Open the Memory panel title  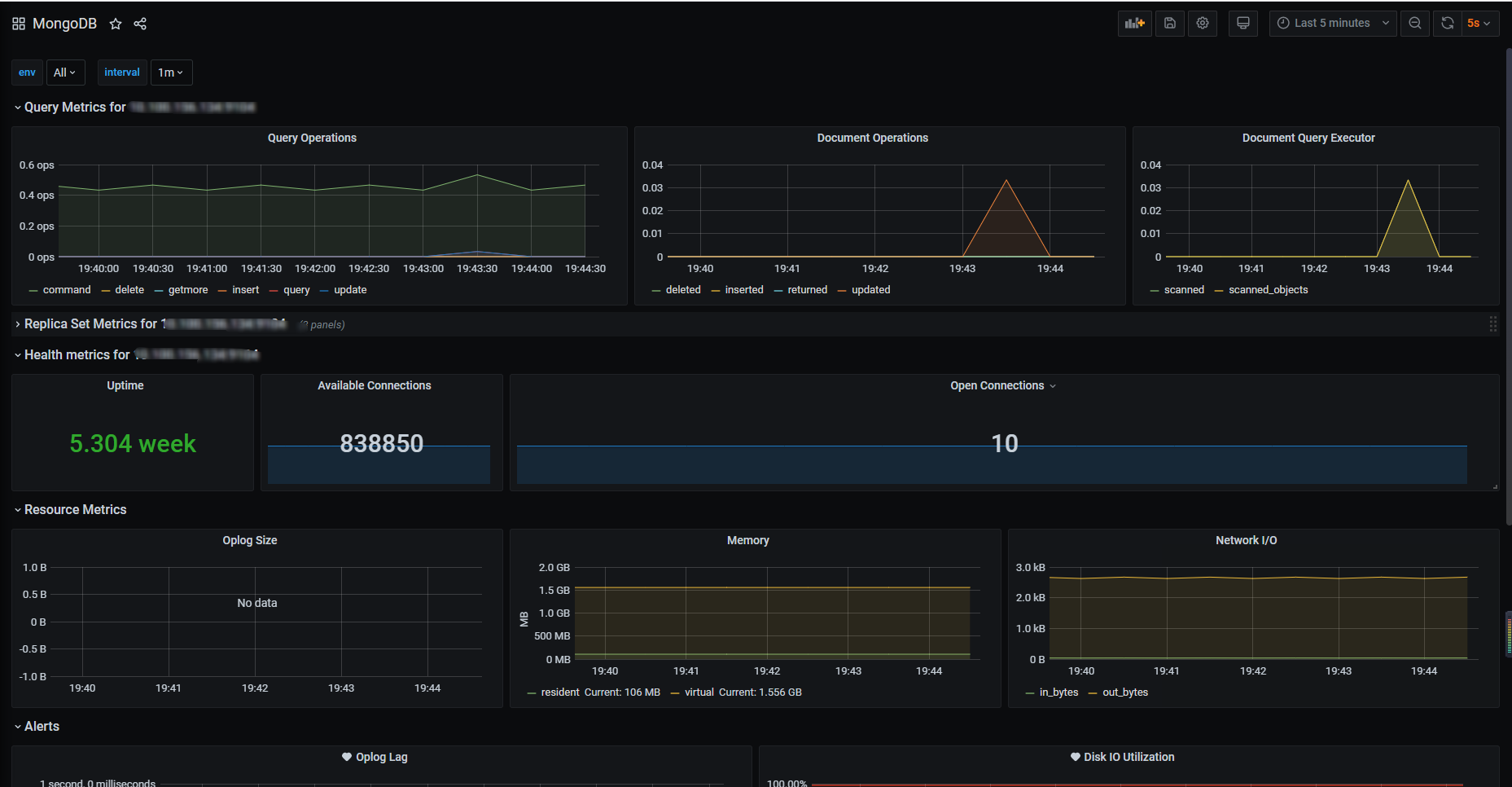[x=748, y=541]
